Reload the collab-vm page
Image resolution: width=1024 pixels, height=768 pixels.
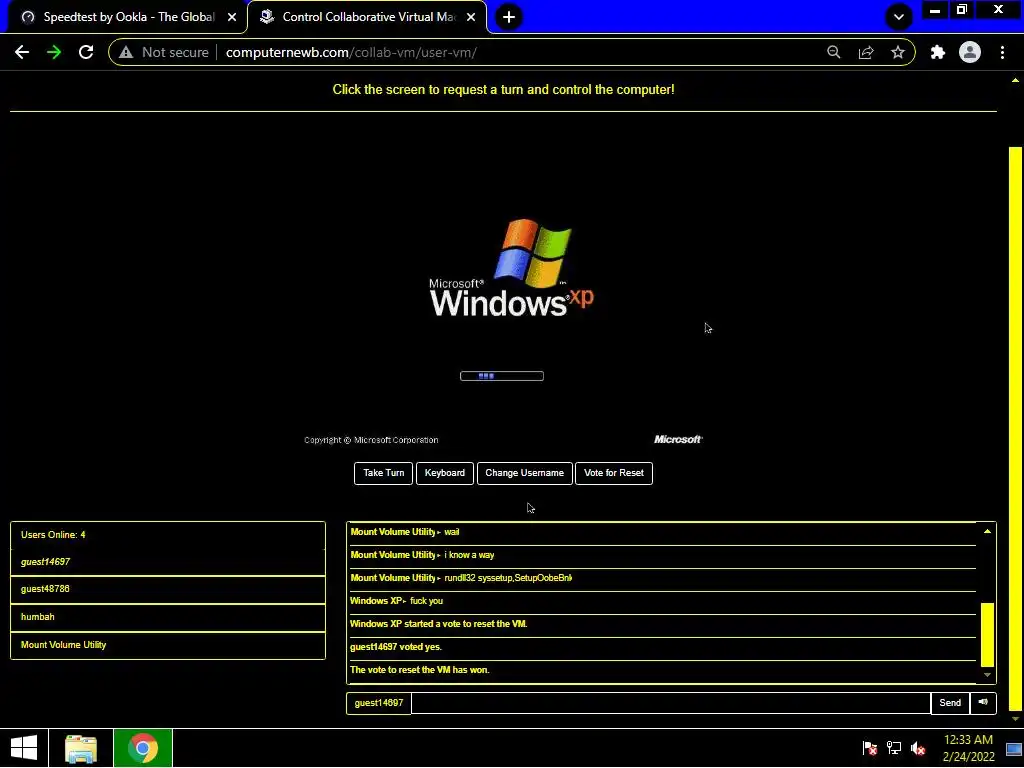coord(86,52)
